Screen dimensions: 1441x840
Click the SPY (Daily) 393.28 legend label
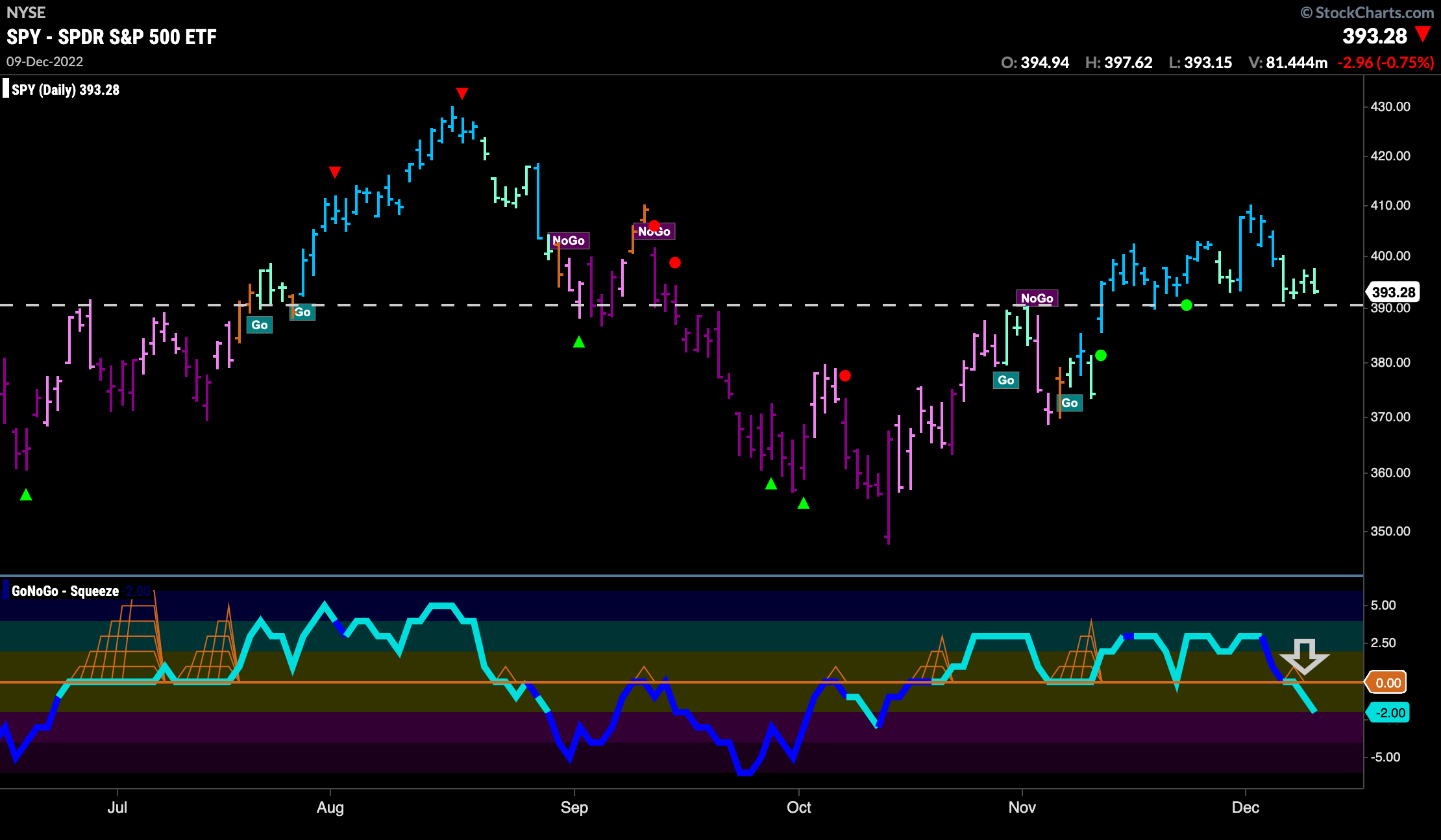[x=66, y=90]
